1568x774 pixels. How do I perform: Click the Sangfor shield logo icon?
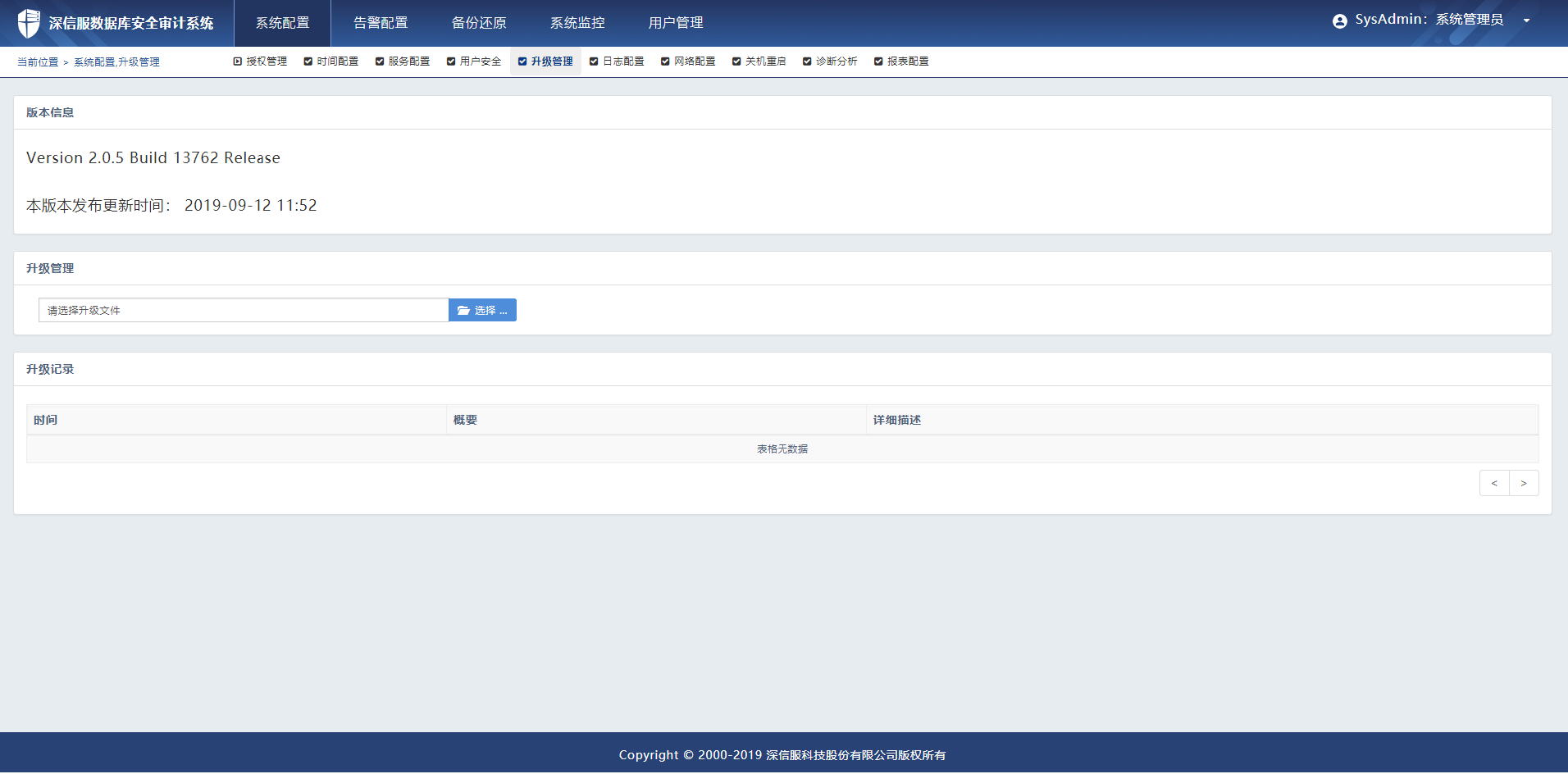pos(29,23)
